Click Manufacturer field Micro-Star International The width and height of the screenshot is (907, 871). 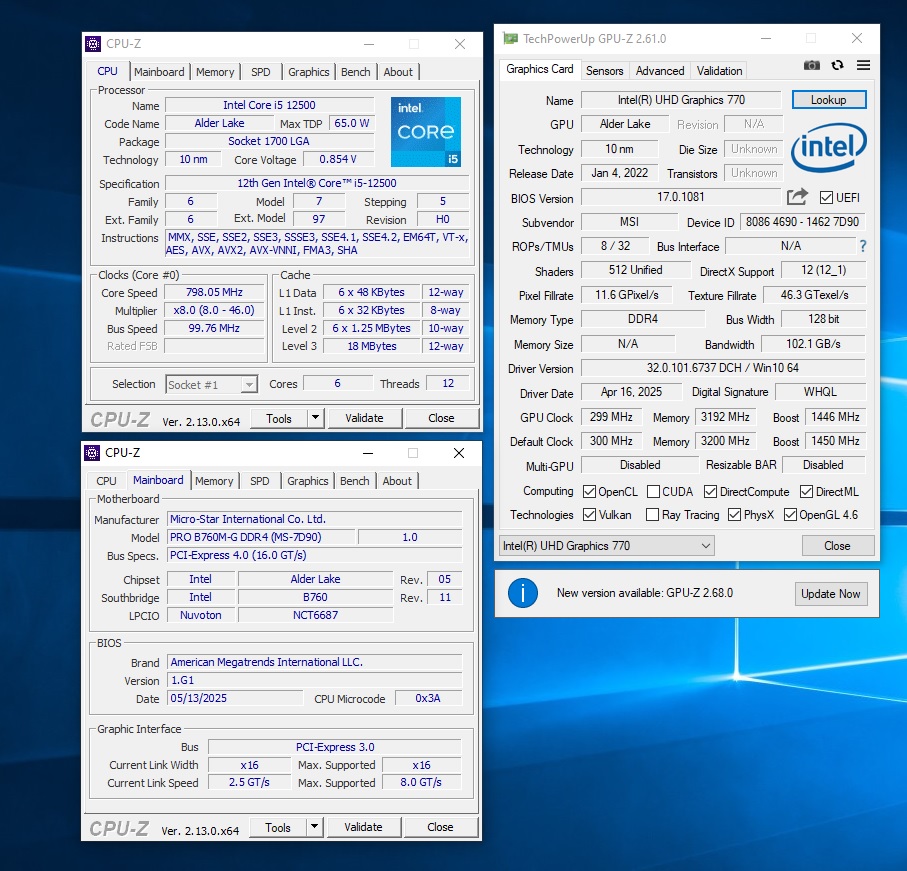(x=315, y=519)
